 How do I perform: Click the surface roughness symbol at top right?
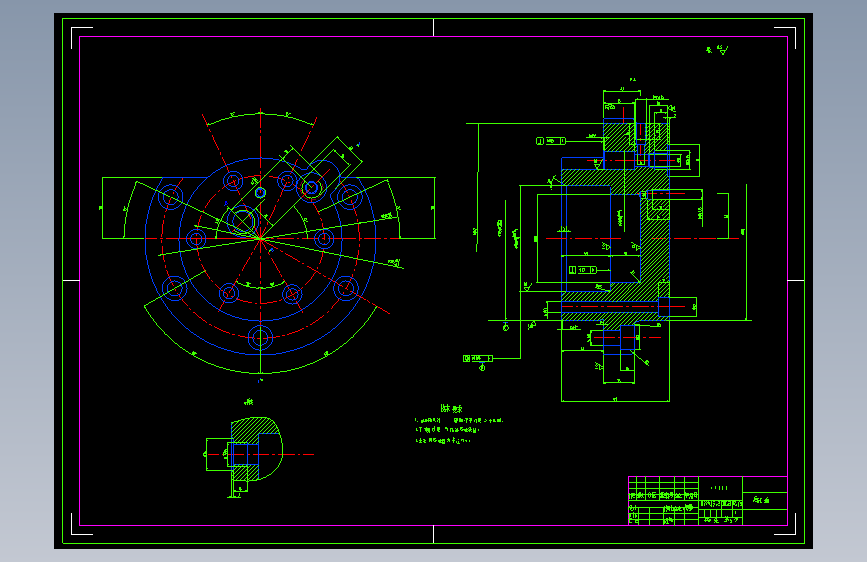tap(717, 50)
